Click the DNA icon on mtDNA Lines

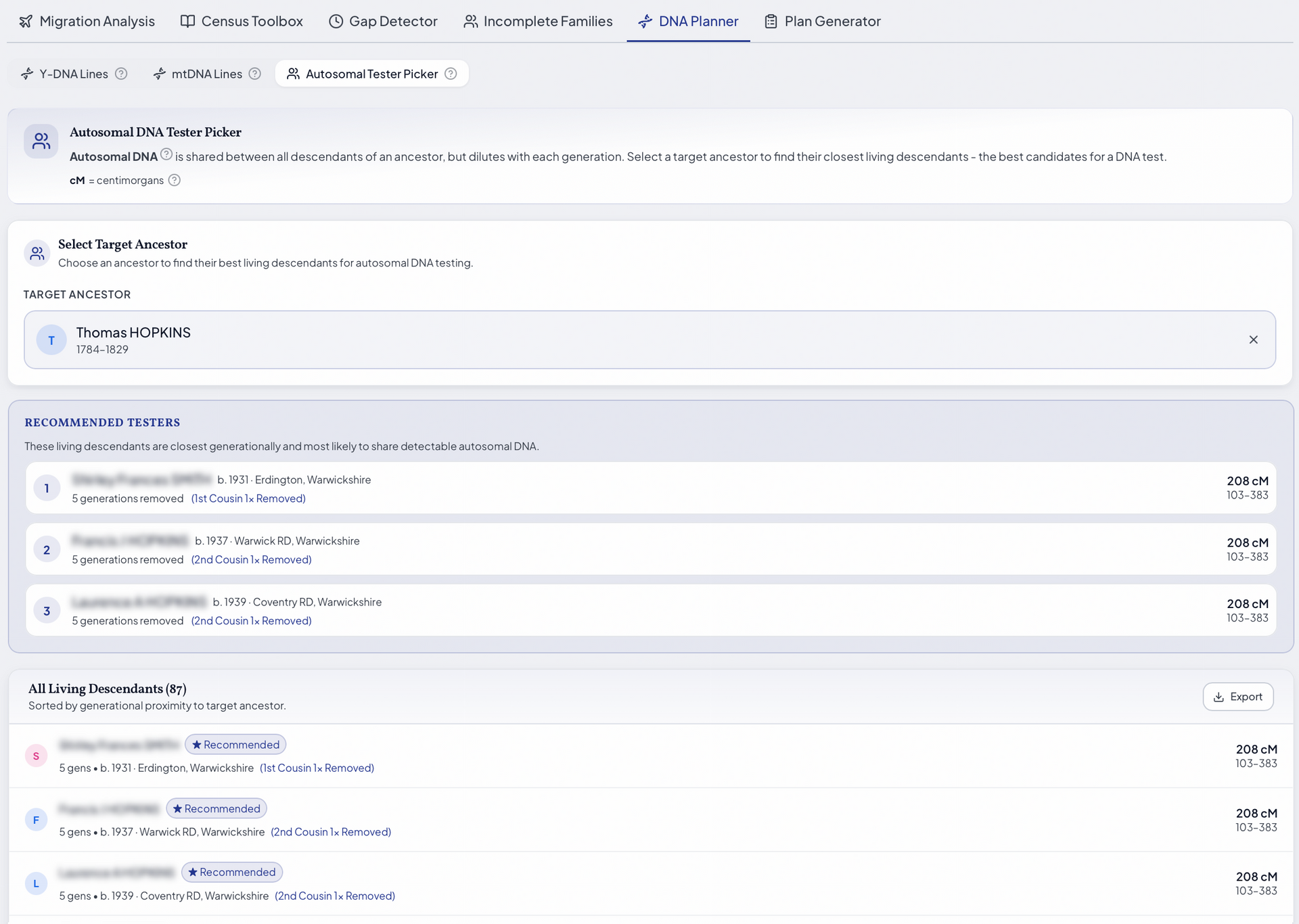pyautogui.click(x=160, y=74)
